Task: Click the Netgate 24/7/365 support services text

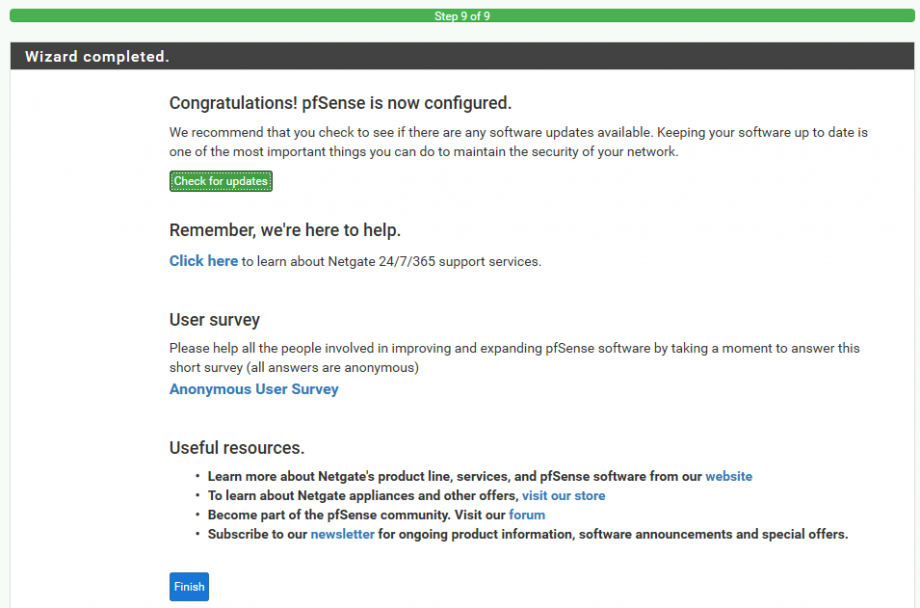Action: coord(391,261)
